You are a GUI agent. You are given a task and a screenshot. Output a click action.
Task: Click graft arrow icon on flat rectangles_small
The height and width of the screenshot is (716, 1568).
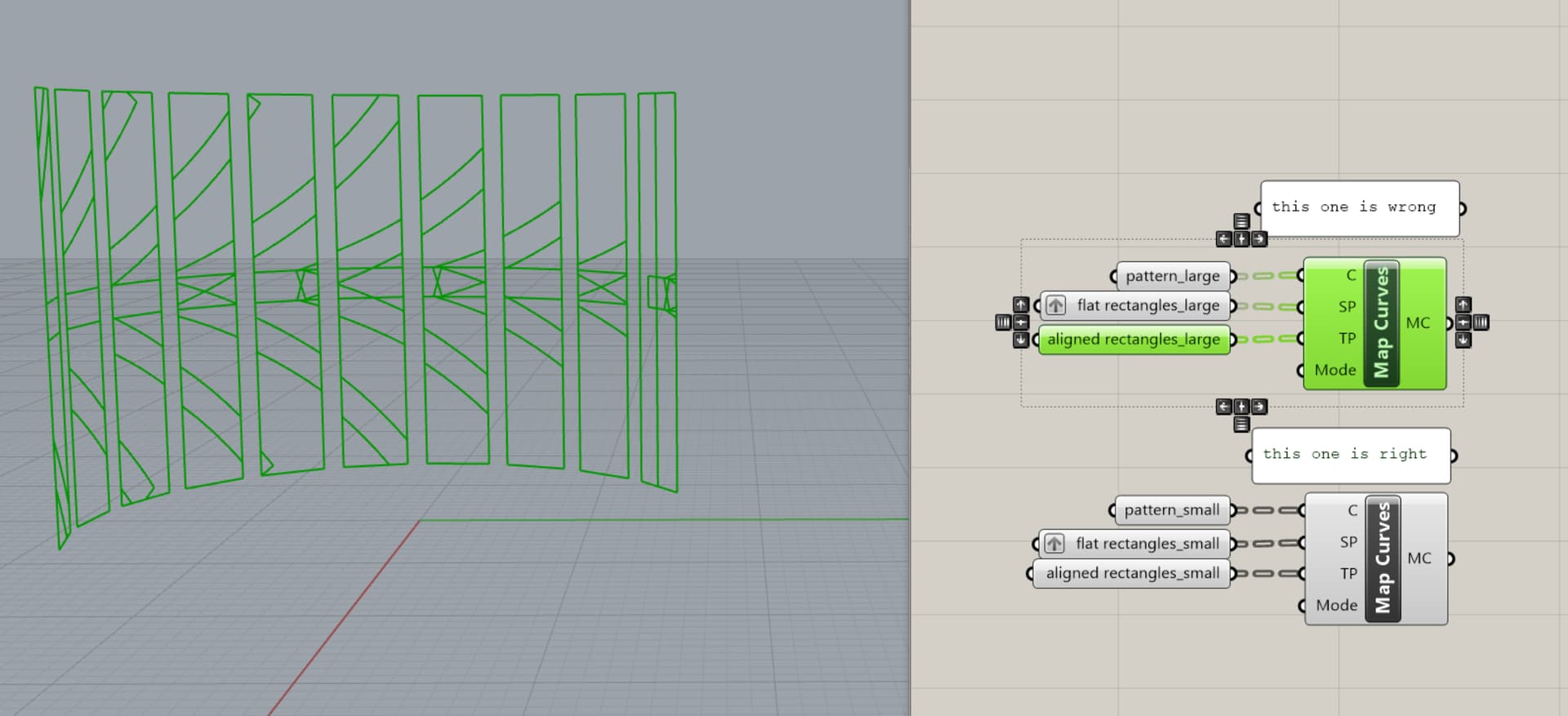[1054, 543]
